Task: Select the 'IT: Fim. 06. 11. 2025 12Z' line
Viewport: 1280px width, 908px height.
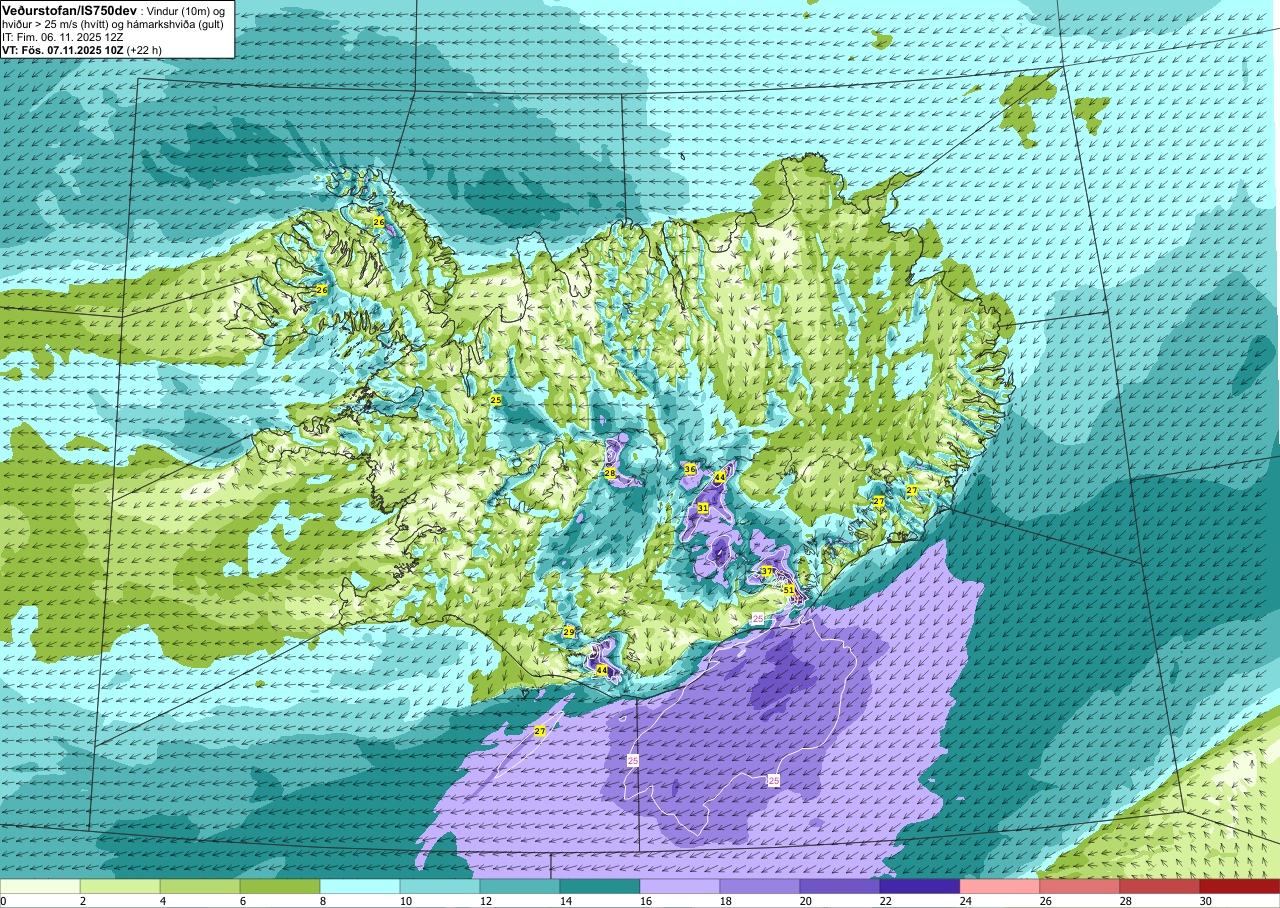Action: pos(65,36)
